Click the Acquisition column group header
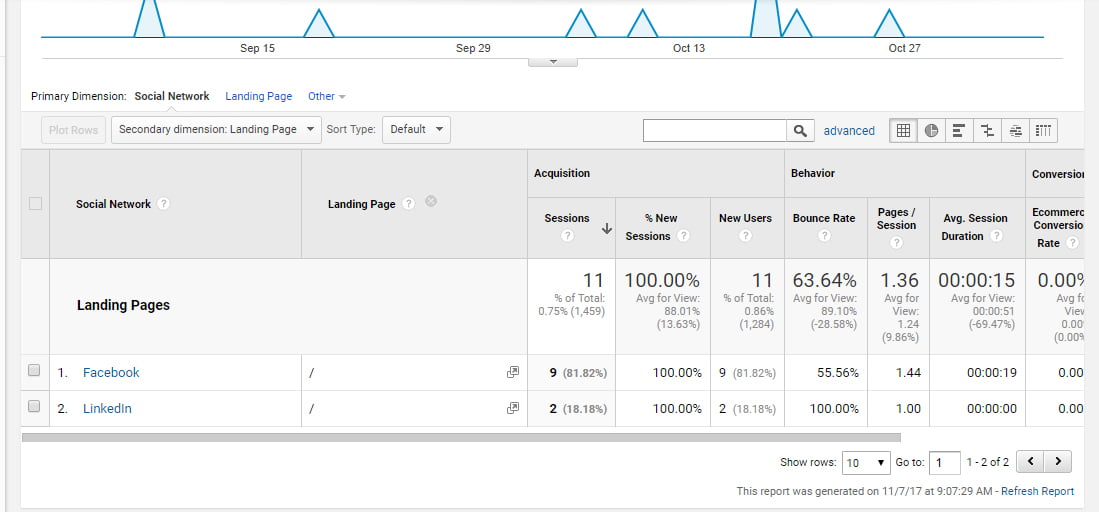Screen dimensions: 1099x512 561,173
